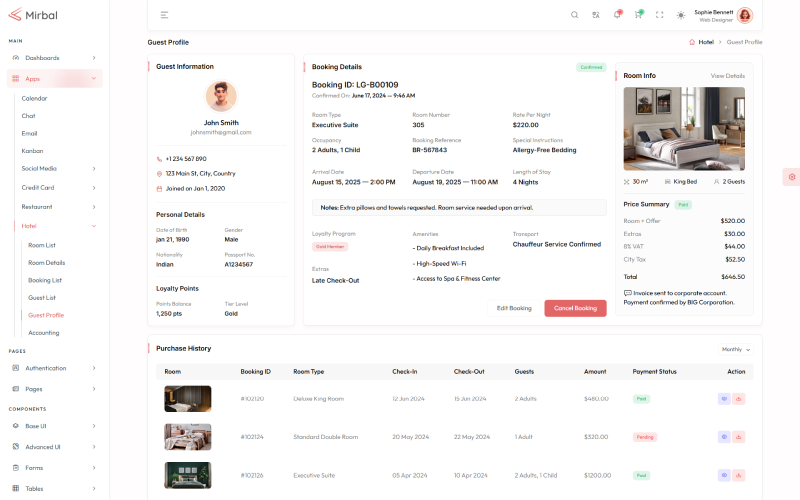Open Booking List in sidebar

45,280
